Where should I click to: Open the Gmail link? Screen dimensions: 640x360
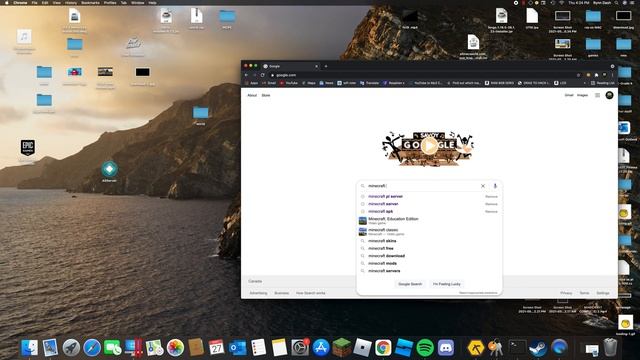pyautogui.click(x=569, y=95)
